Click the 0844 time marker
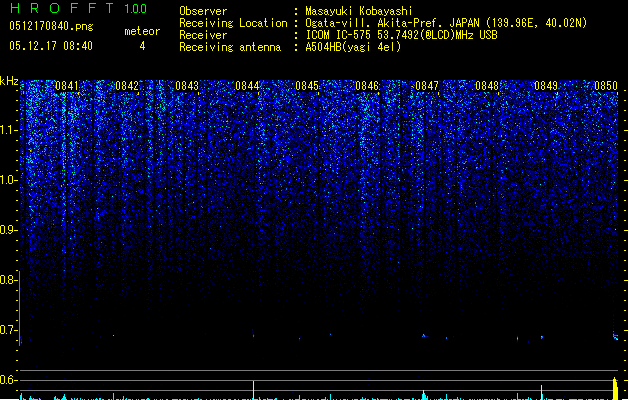The height and width of the screenshot is (400, 629). (x=247, y=86)
